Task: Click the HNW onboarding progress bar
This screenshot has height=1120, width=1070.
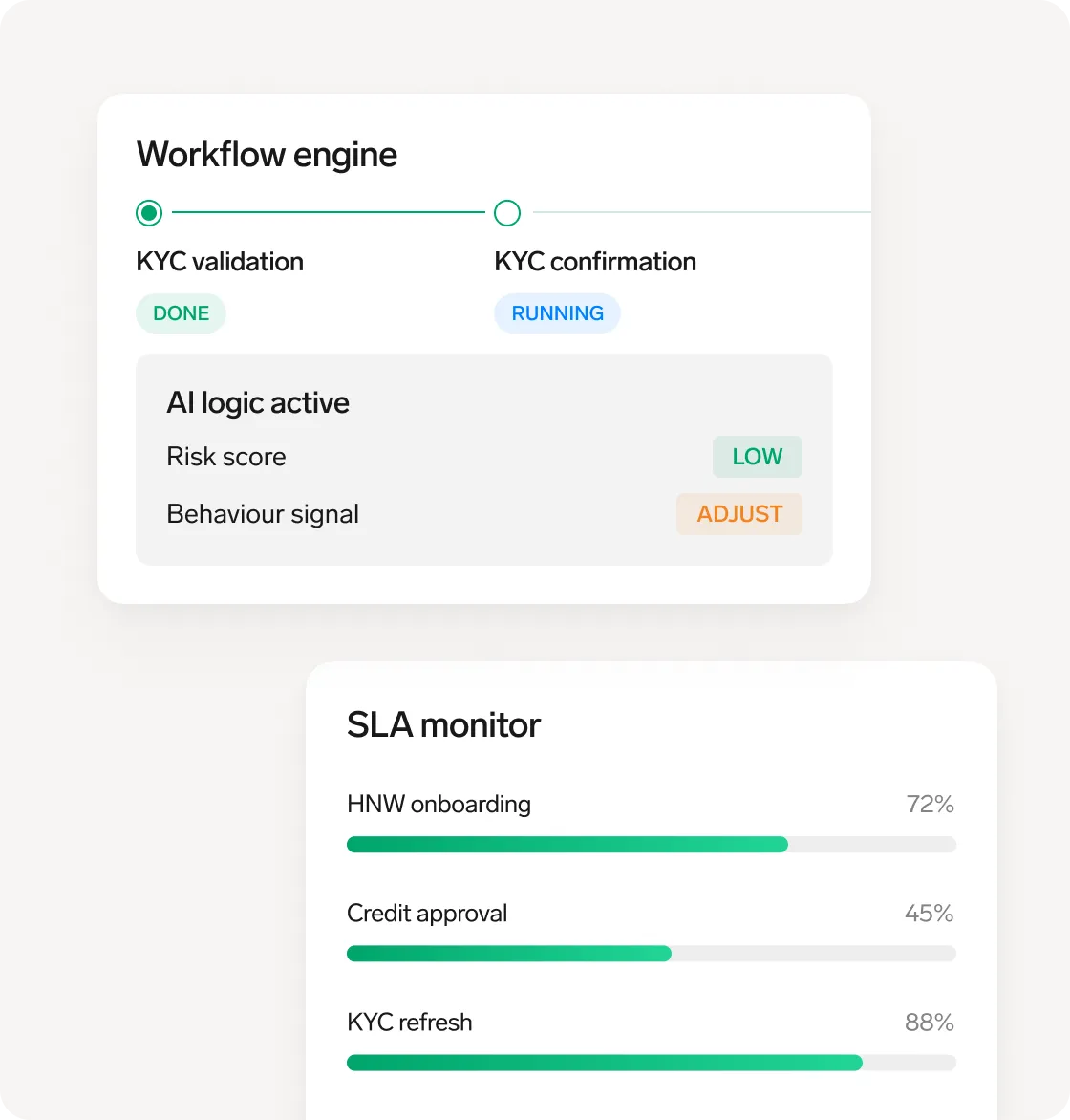Action: [652, 845]
